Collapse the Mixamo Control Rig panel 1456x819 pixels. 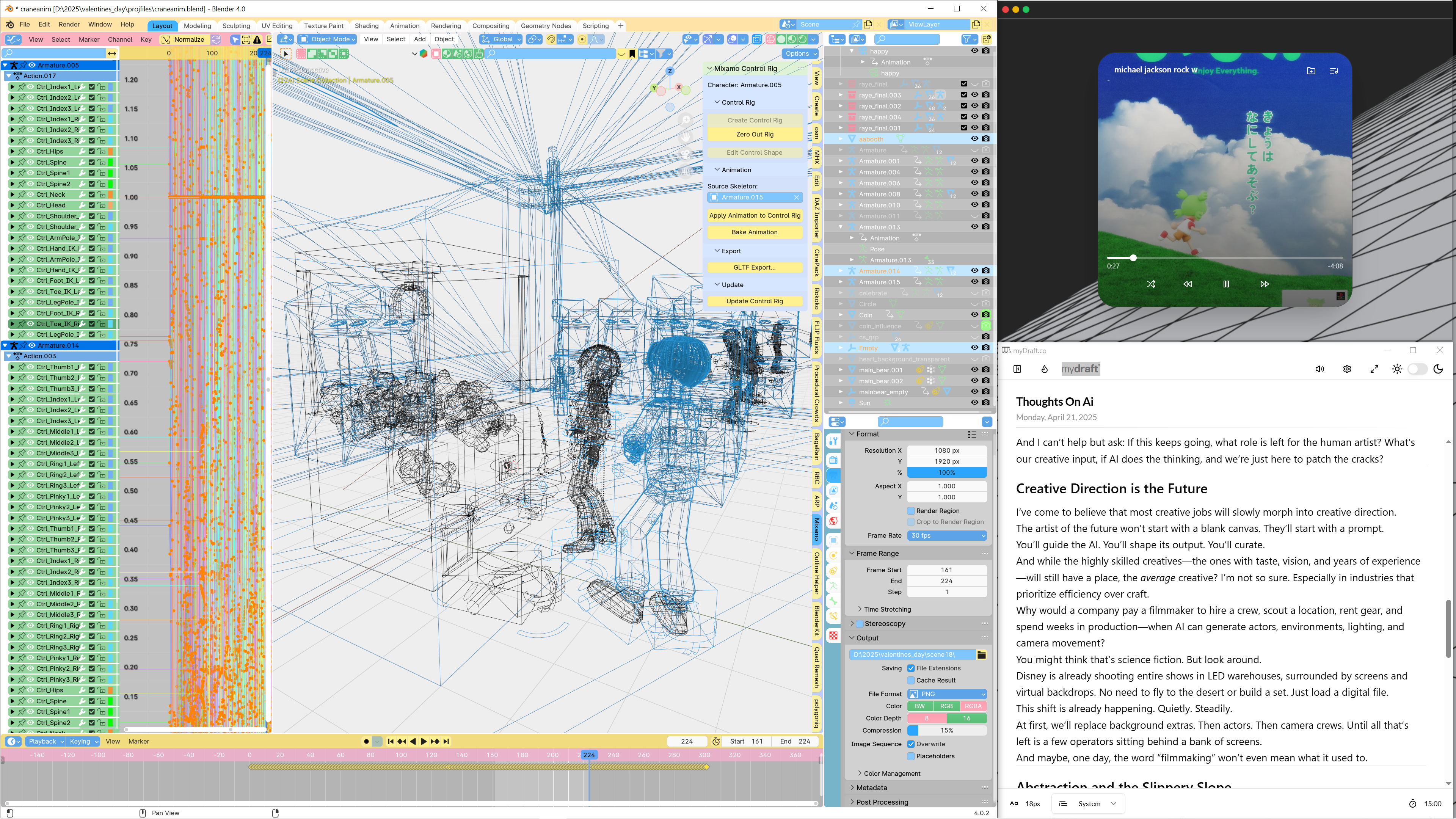point(709,68)
